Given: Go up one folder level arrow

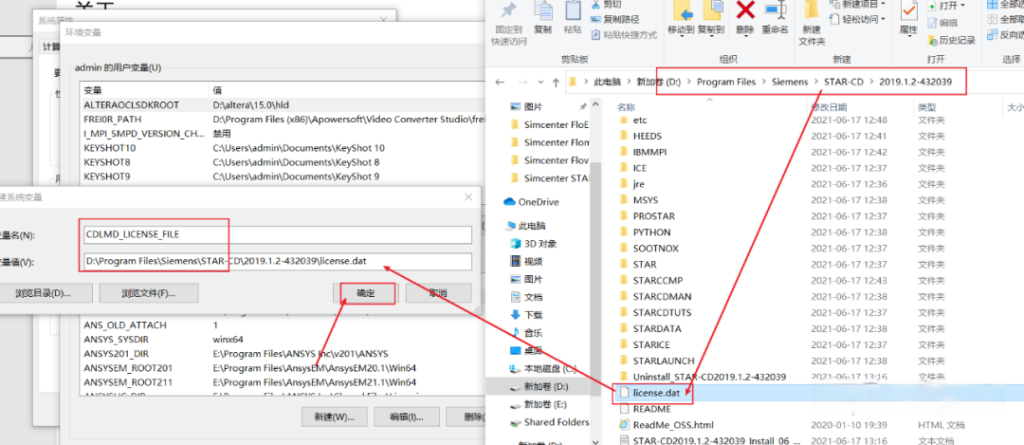Looking at the screenshot, I should pyautogui.click(x=556, y=82).
